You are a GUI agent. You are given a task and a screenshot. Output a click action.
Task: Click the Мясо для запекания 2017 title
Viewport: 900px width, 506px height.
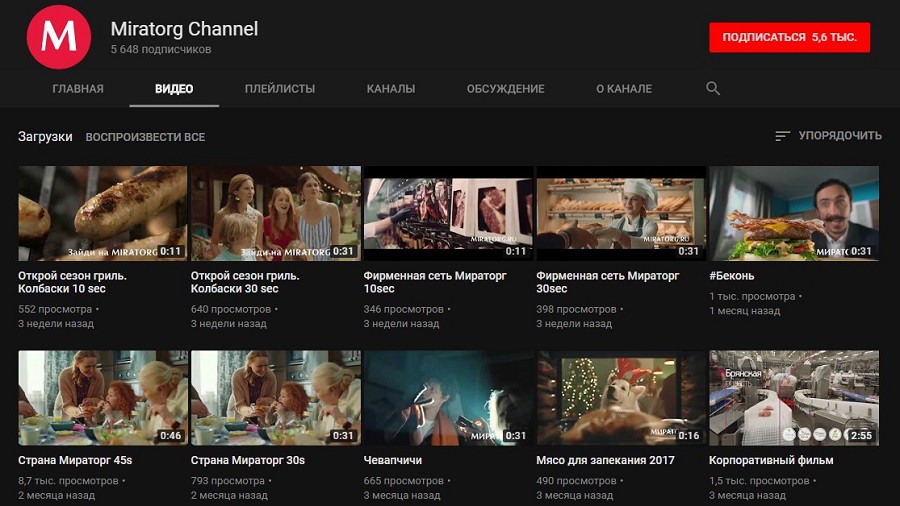point(605,460)
